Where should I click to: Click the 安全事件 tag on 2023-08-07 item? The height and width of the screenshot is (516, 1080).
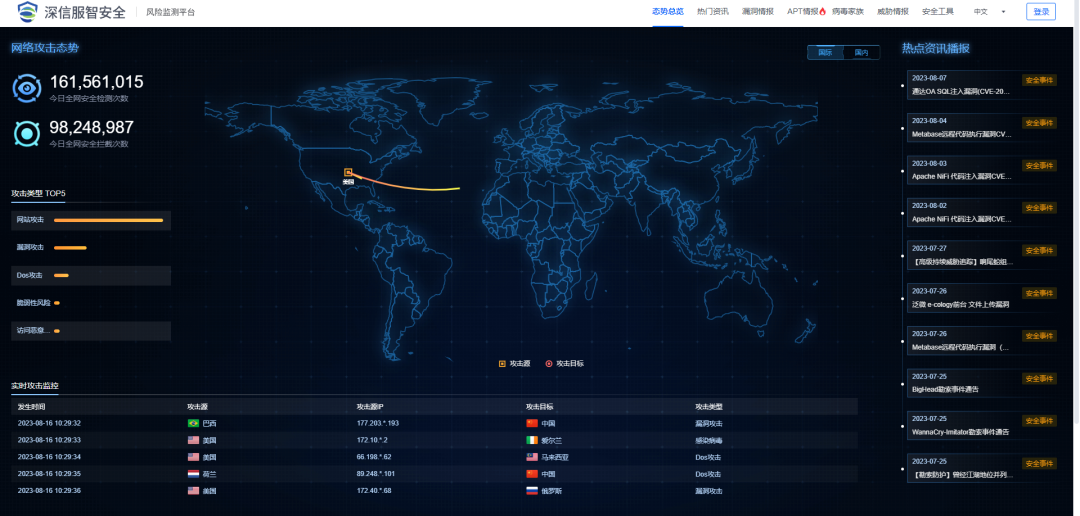coord(1039,80)
